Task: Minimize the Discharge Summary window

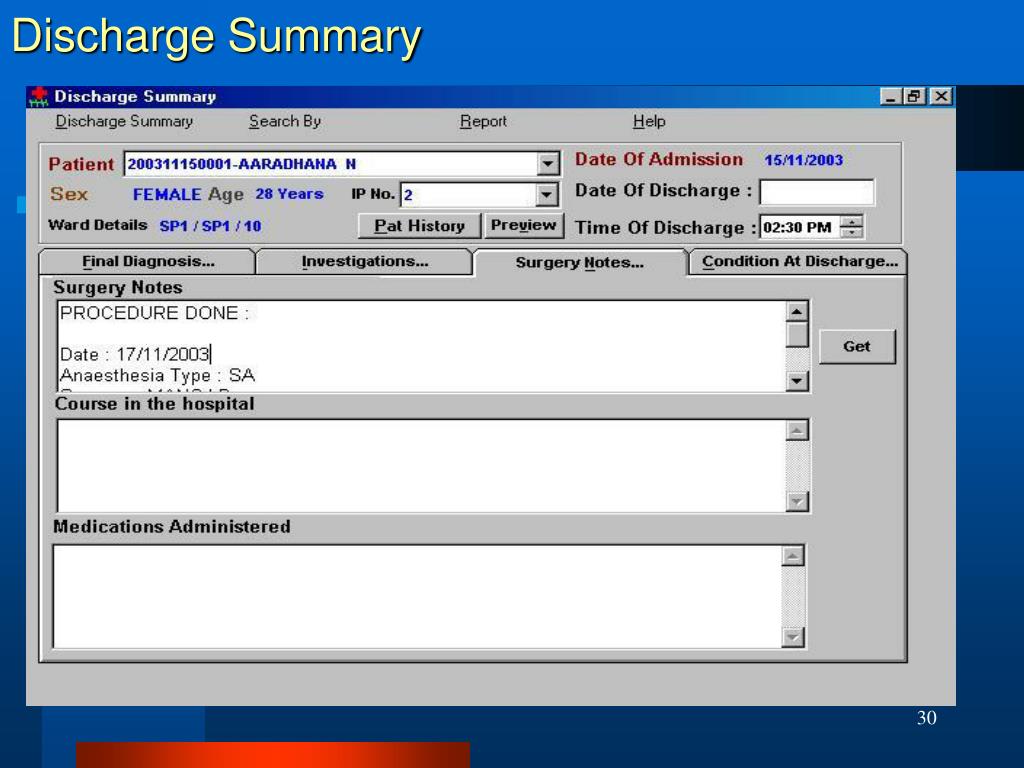Action: tap(890, 97)
